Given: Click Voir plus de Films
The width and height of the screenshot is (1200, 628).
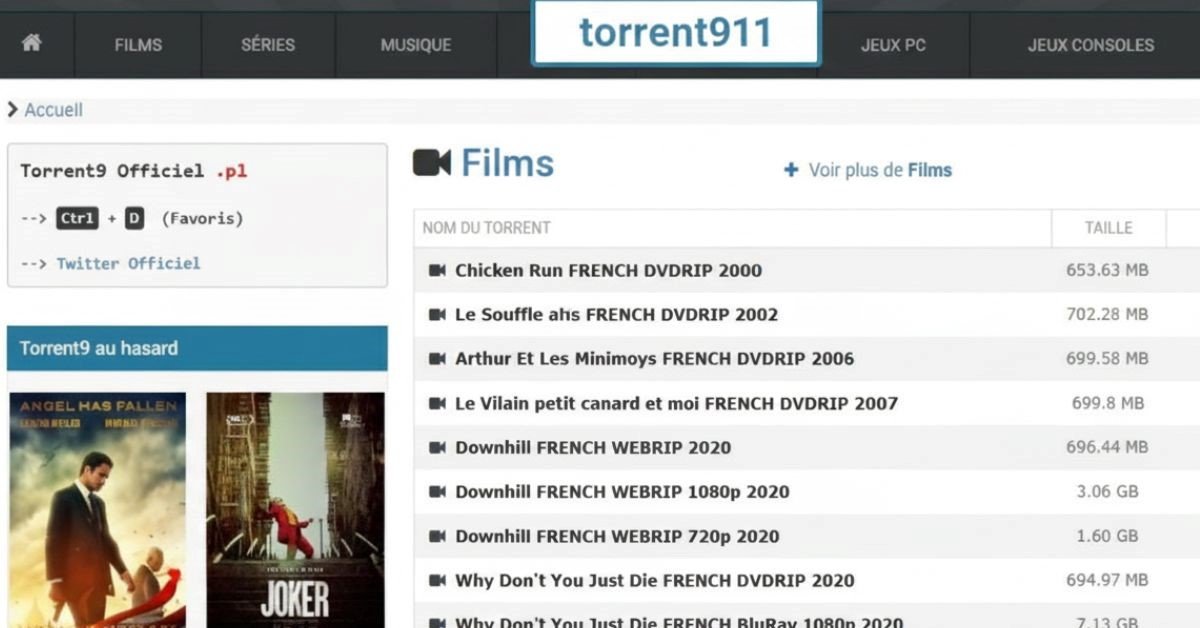Looking at the screenshot, I should point(878,169).
